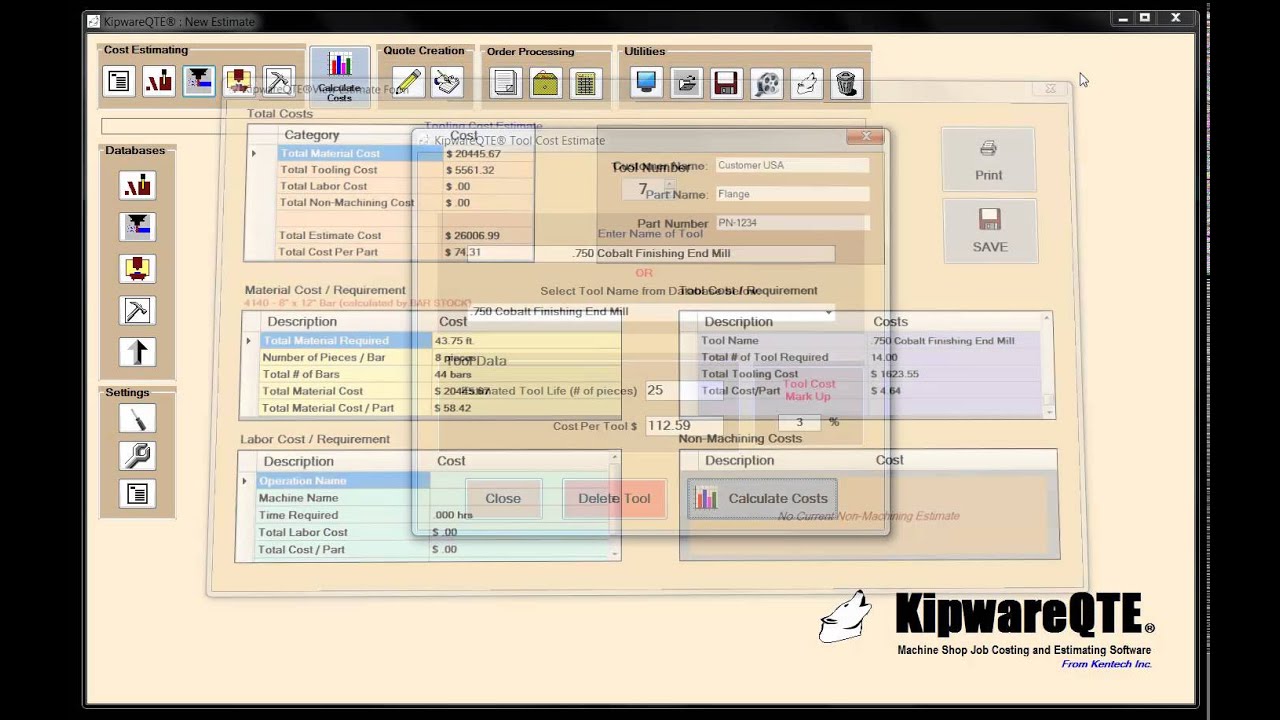This screenshot has height=720, width=1280.
Task: Select Total Material Cost / Part row
Action: point(430,408)
